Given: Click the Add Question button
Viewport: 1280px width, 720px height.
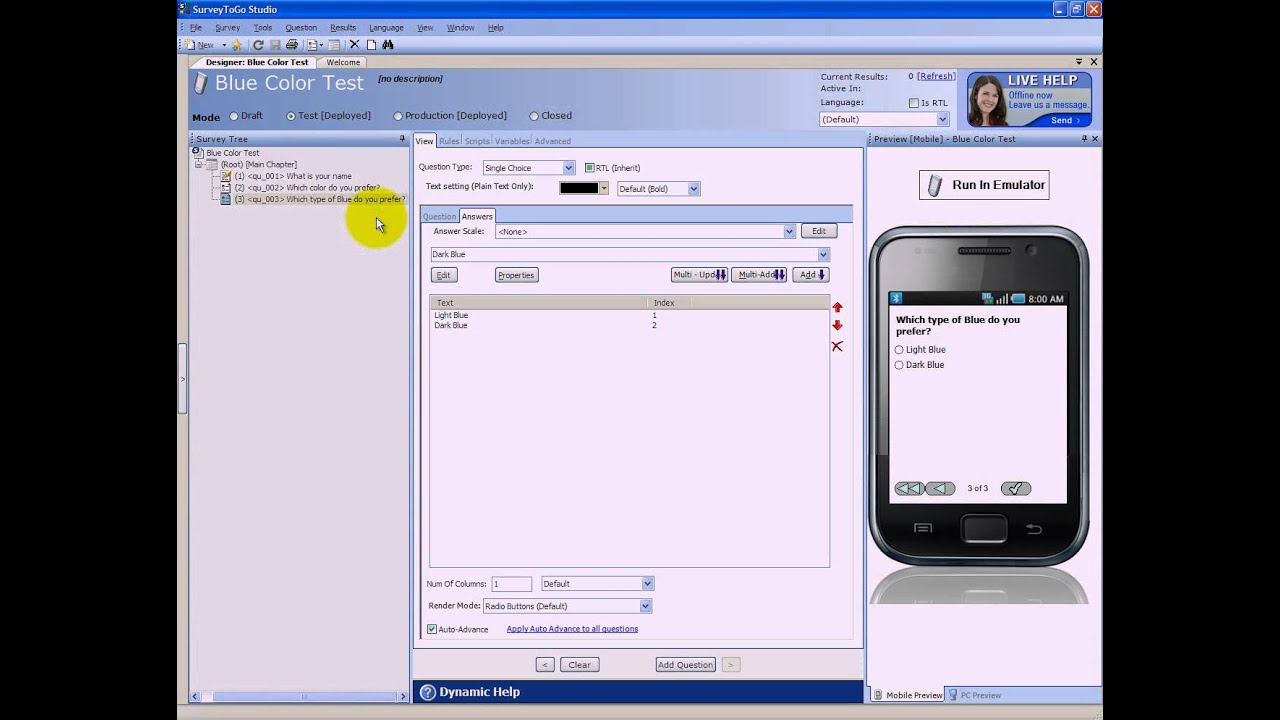Looking at the screenshot, I should tap(685, 664).
